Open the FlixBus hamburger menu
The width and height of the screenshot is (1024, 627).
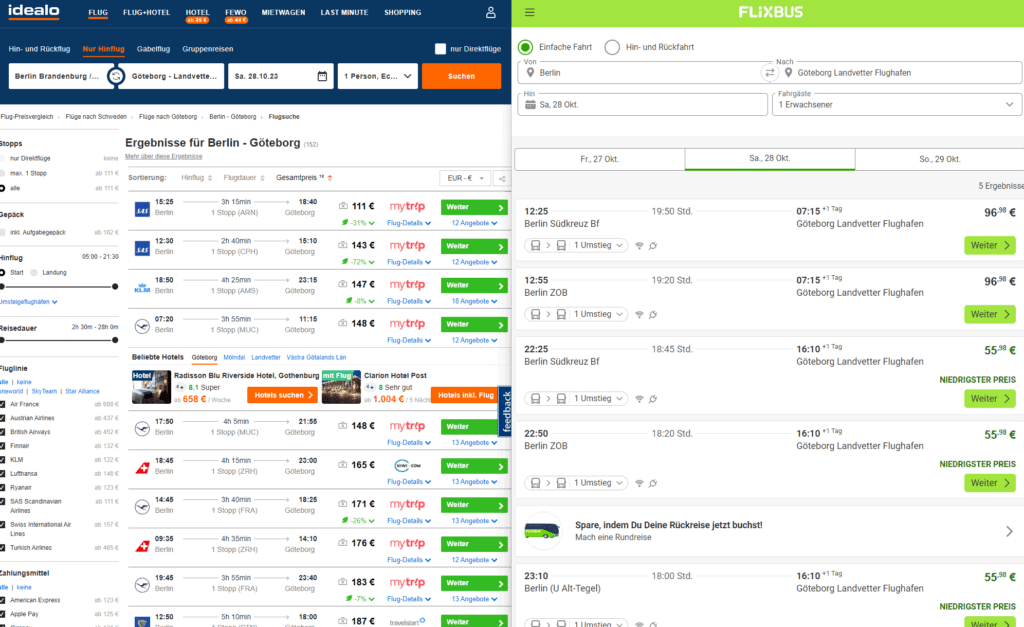(x=530, y=12)
